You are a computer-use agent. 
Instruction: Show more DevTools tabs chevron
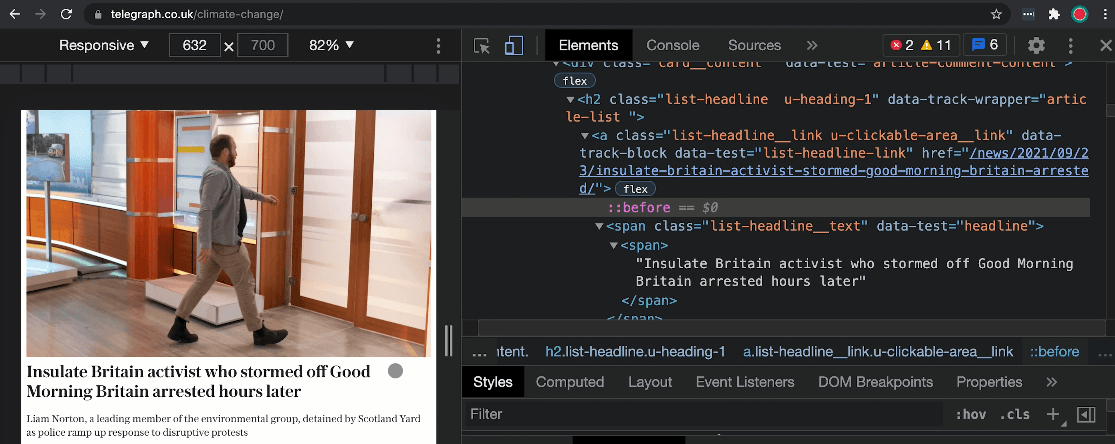[811, 46]
